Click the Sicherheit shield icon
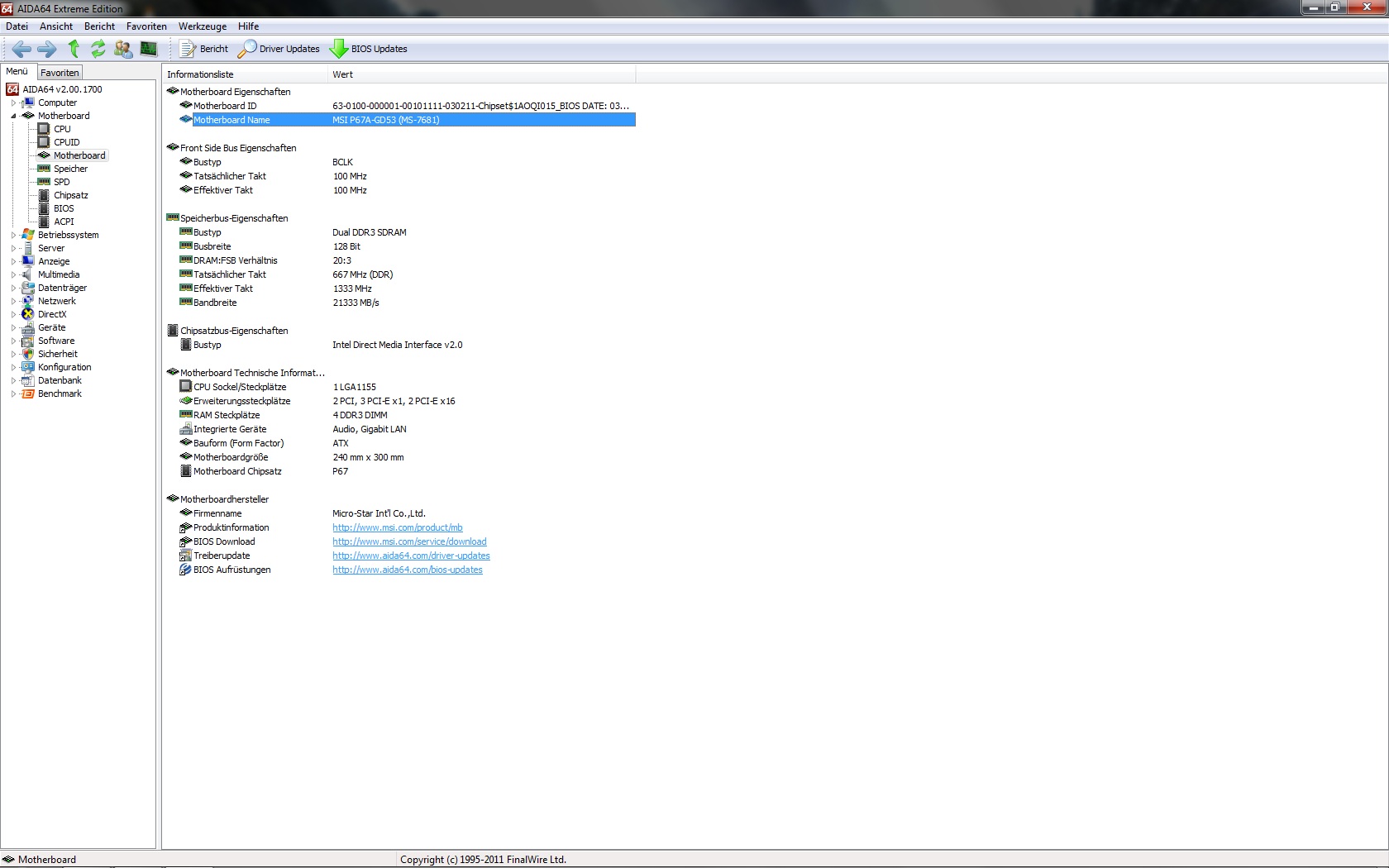This screenshot has width=1389, height=868. click(28, 354)
